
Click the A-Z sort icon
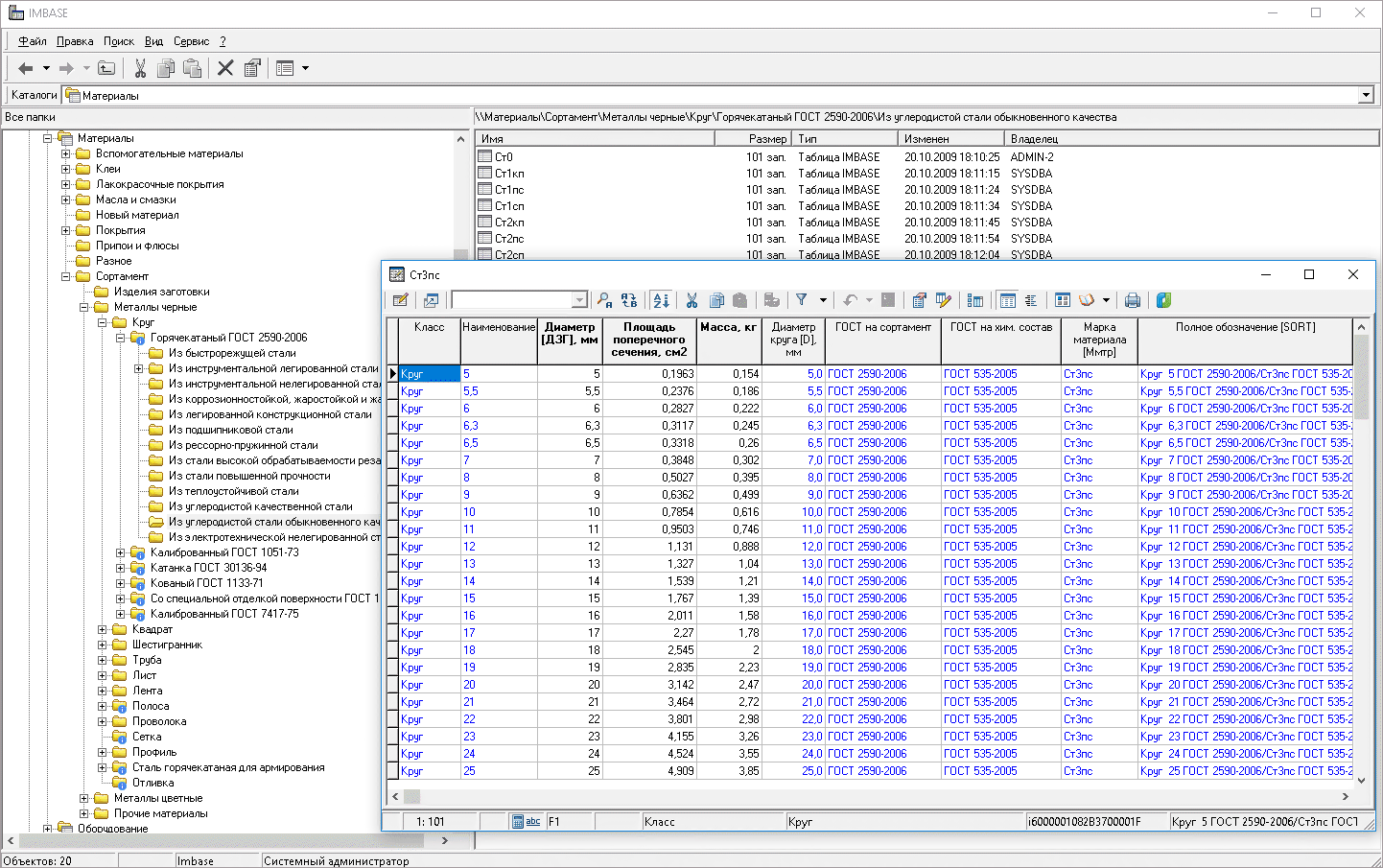661,300
